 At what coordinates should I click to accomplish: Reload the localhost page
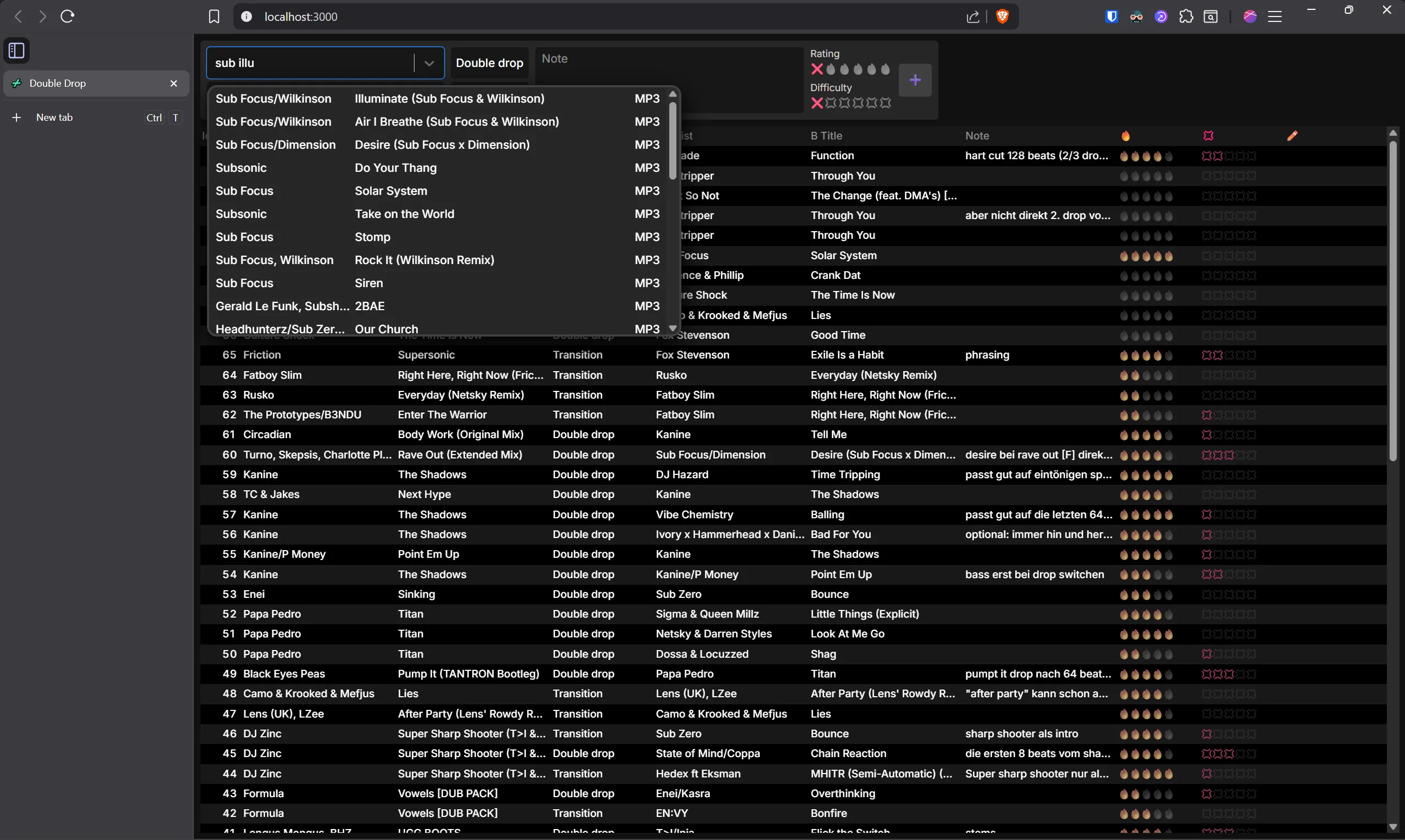pos(68,16)
